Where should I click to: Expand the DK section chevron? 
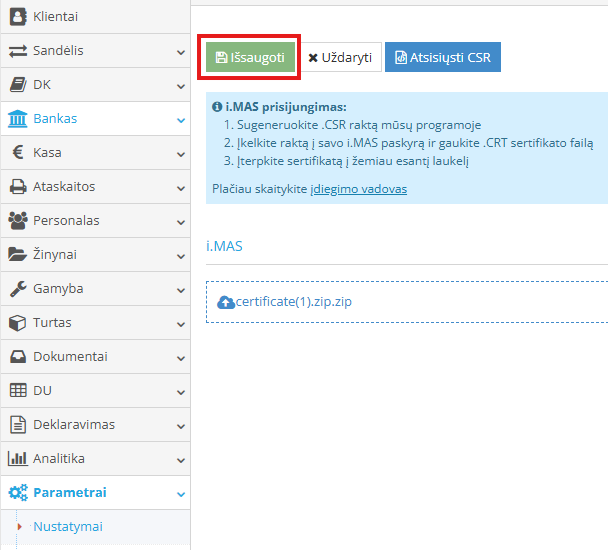181,85
